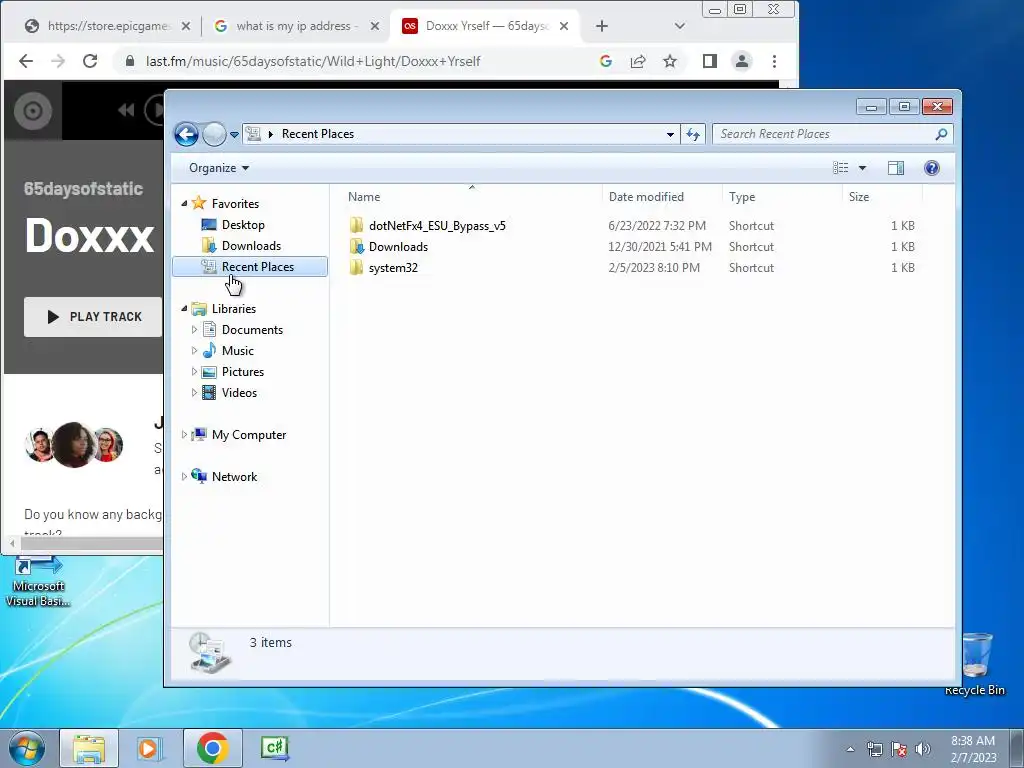Go back in Chrome browser

26,61
